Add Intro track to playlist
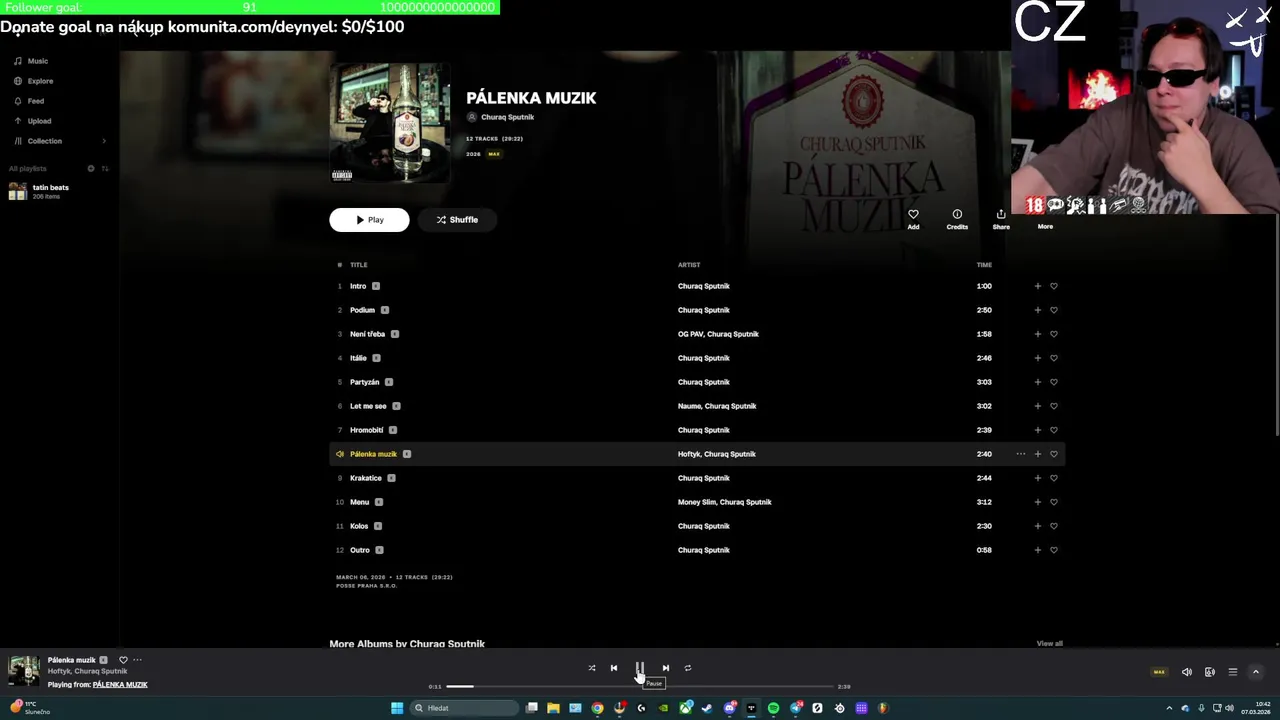Image resolution: width=1280 pixels, height=720 pixels. tap(1037, 286)
